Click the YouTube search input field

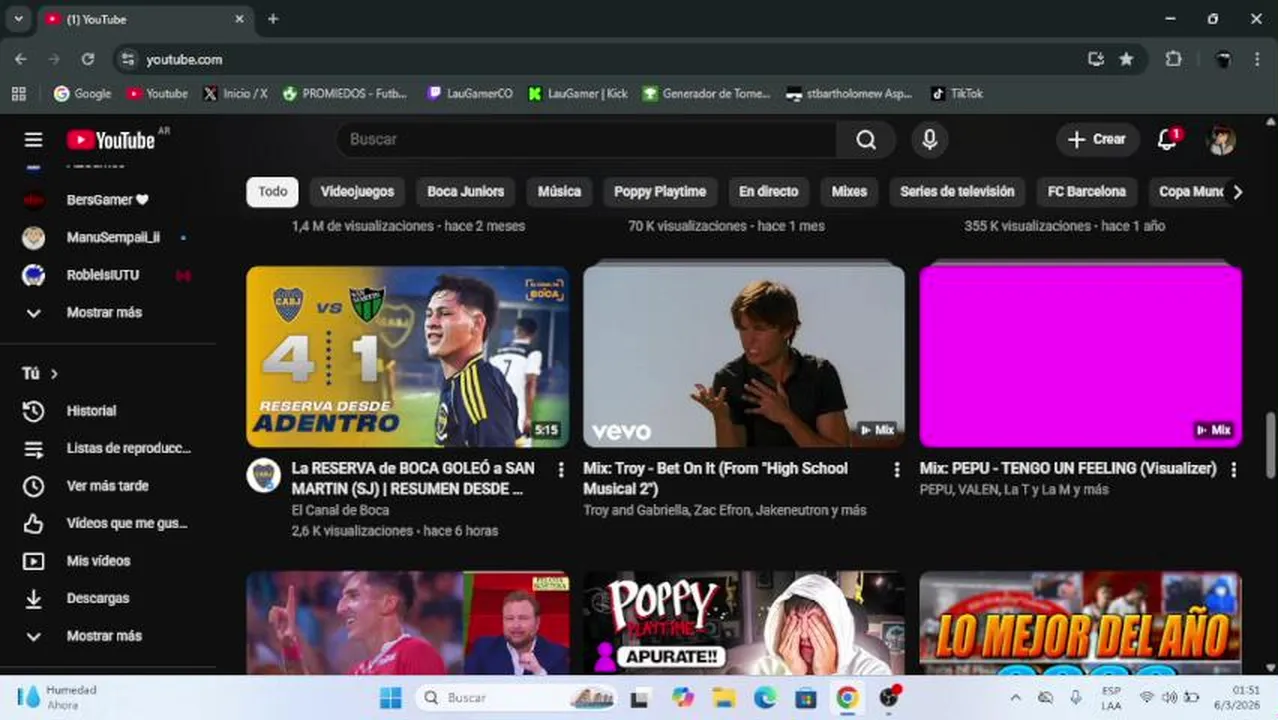coord(586,140)
